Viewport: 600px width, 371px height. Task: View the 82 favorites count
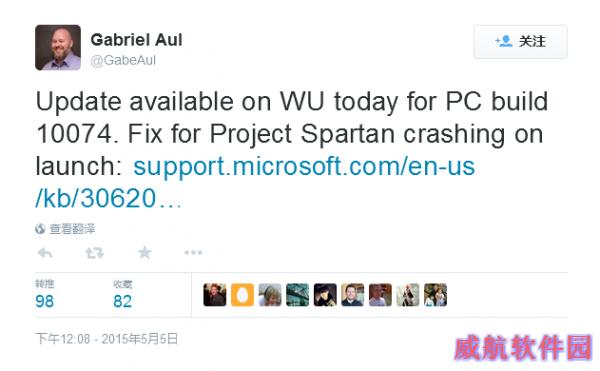point(122,301)
